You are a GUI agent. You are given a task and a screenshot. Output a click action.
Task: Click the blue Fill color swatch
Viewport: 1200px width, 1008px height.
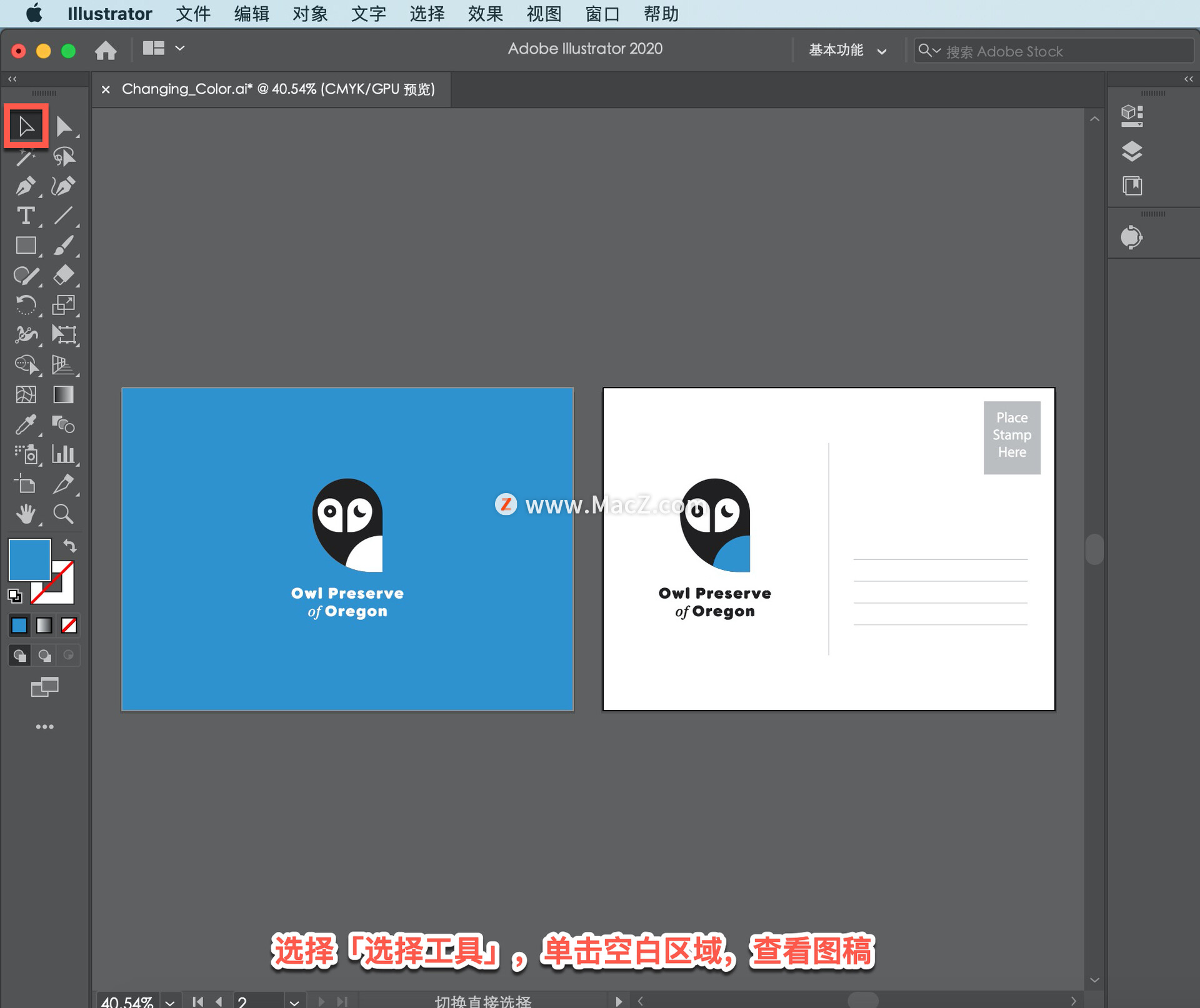pos(29,559)
